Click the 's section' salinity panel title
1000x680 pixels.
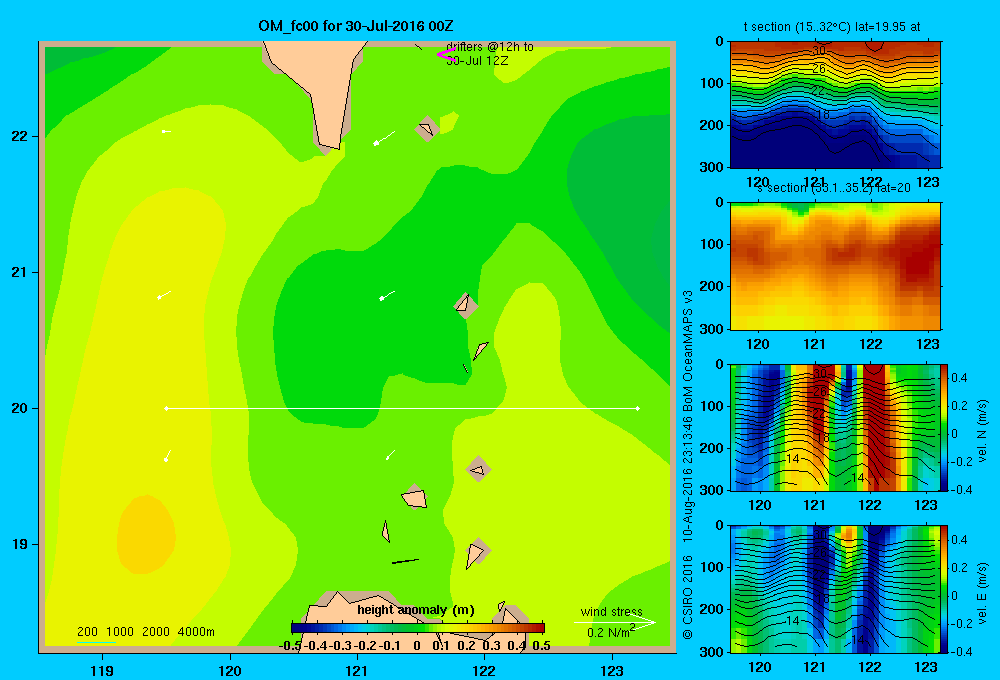[833, 188]
